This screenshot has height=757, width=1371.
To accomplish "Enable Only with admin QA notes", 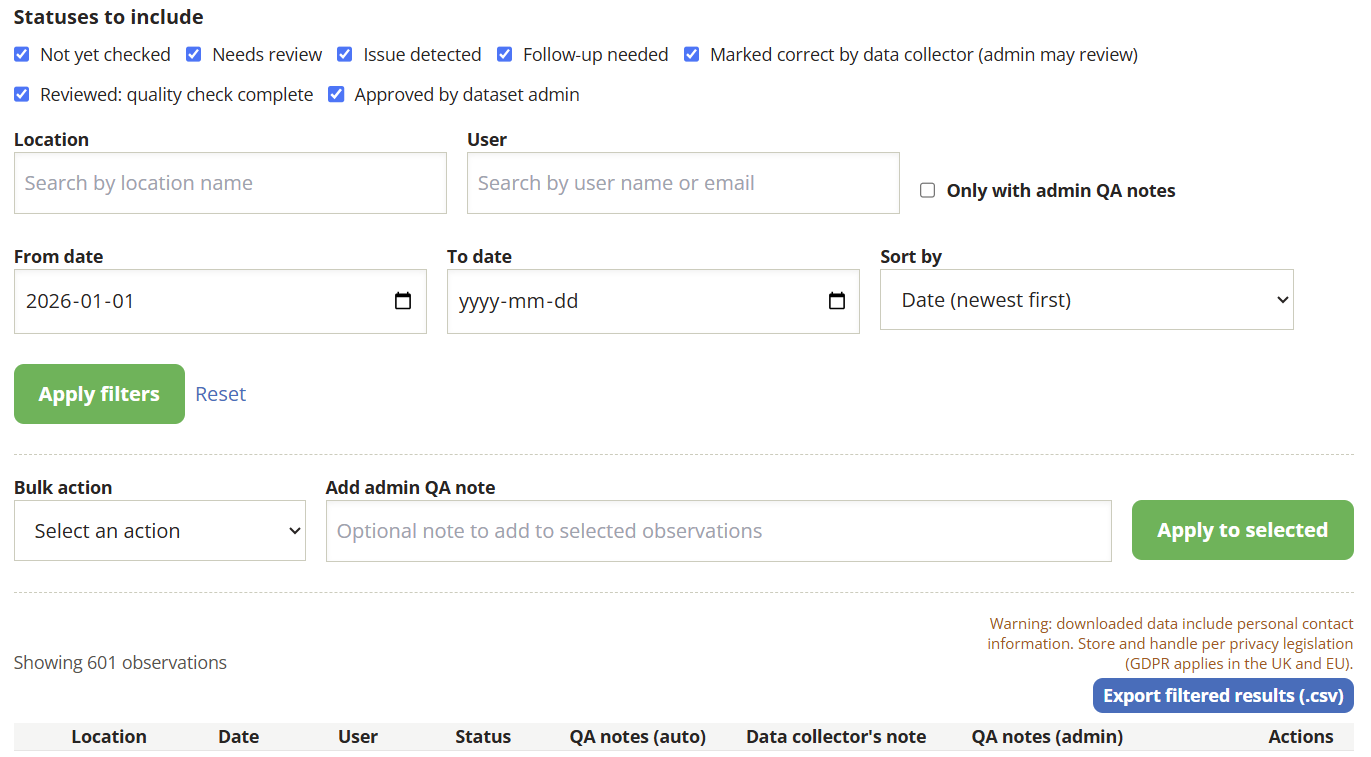I will (928, 190).
